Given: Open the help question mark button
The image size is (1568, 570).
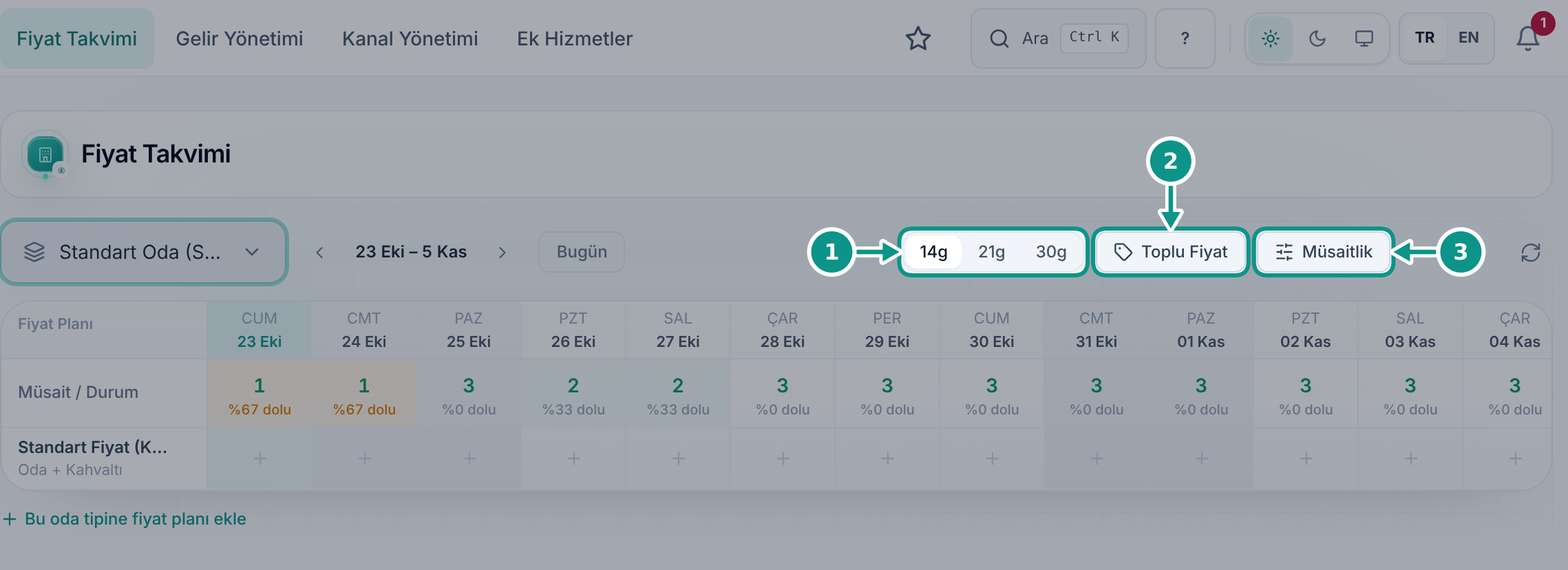Looking at the screenshot, I should pyautogui.click(x=1185, y=39).
